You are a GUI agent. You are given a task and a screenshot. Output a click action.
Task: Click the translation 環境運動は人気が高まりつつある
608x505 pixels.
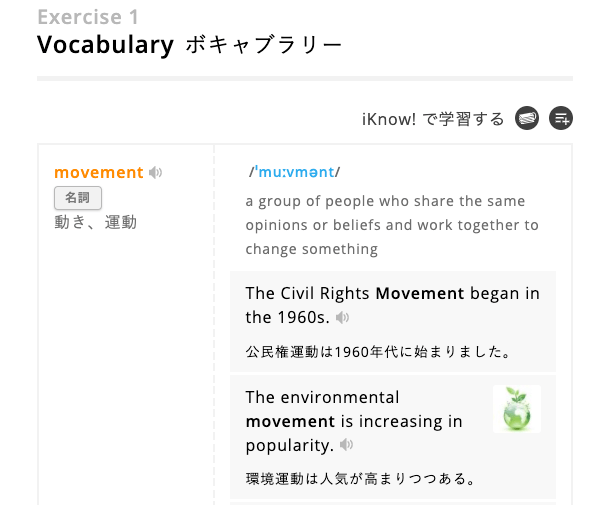[359, 478]
